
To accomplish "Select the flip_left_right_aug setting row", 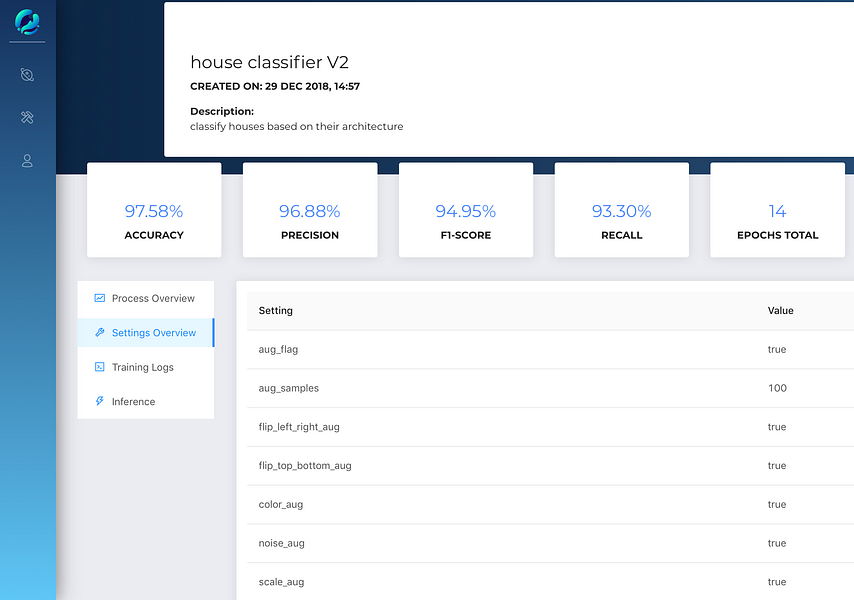I will coord(550,427).
